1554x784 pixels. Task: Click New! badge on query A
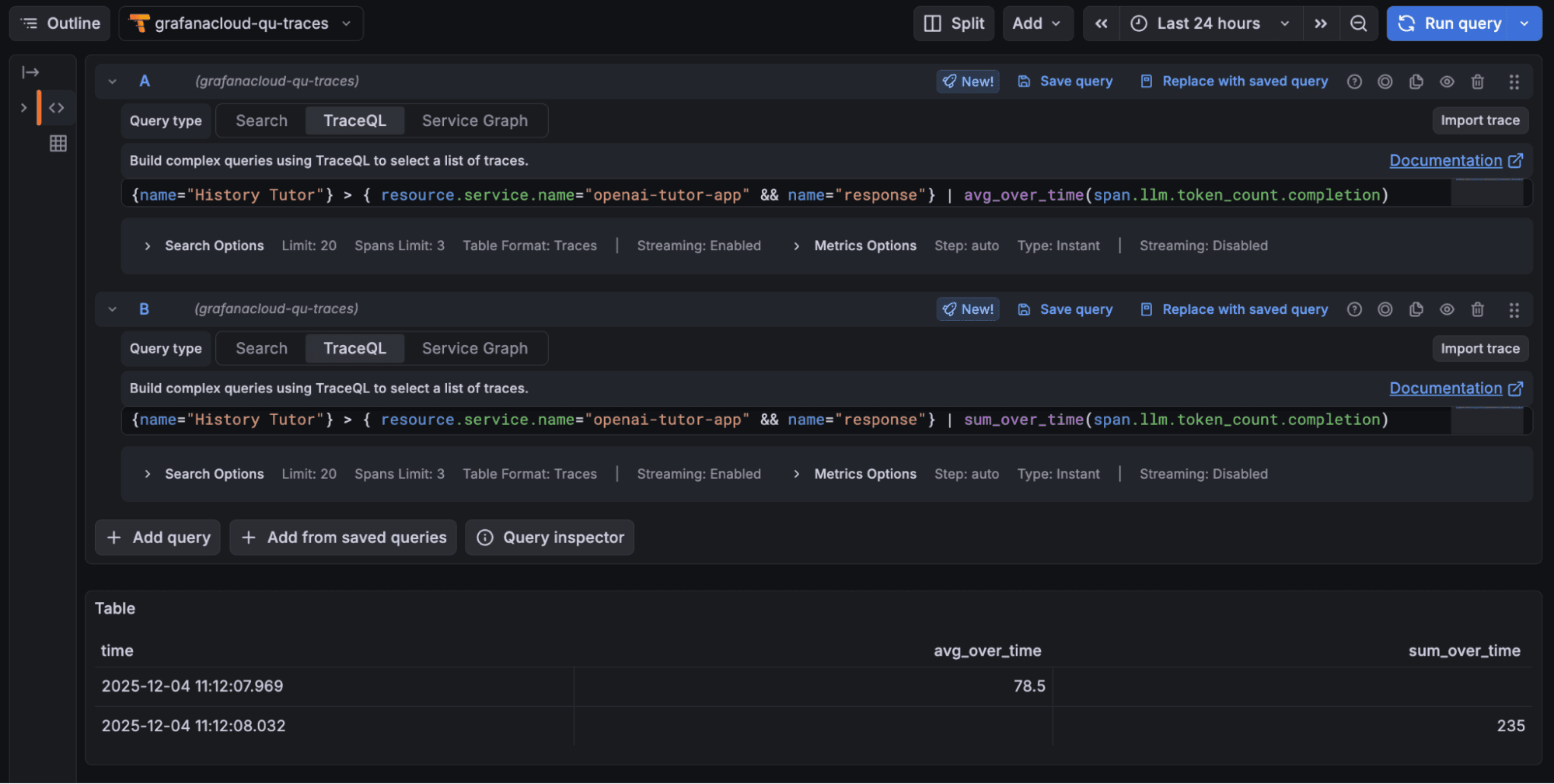point(968,82)
